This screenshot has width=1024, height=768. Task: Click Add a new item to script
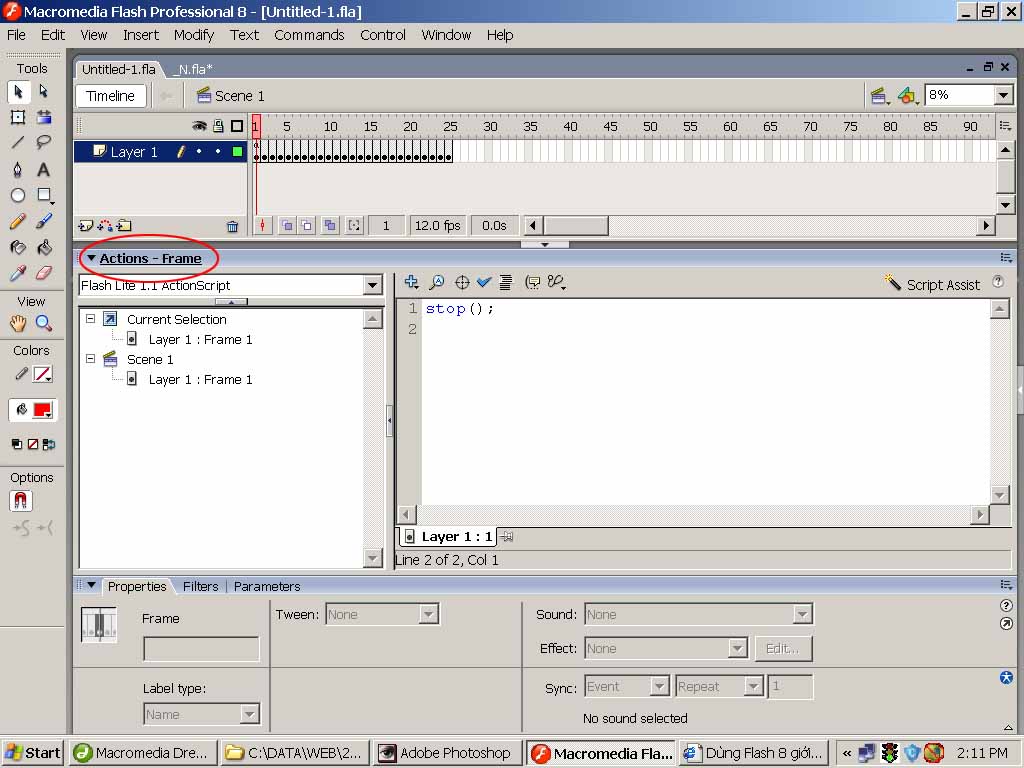(x=411, y=282)
